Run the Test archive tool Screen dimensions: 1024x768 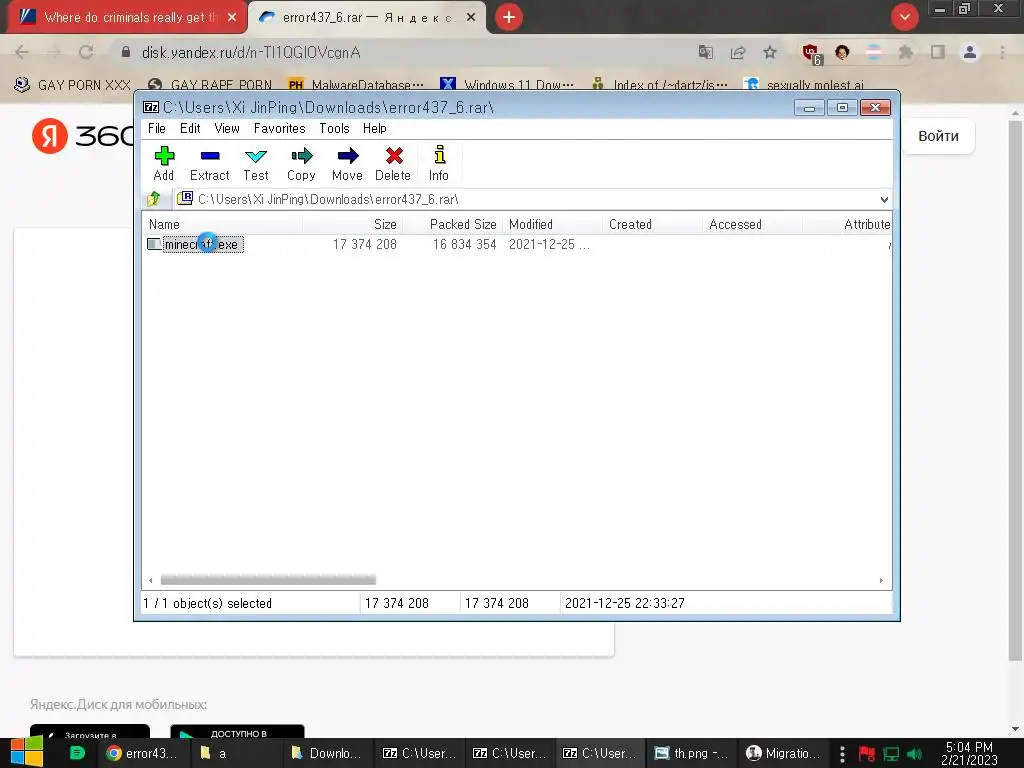tap(255, 163)
